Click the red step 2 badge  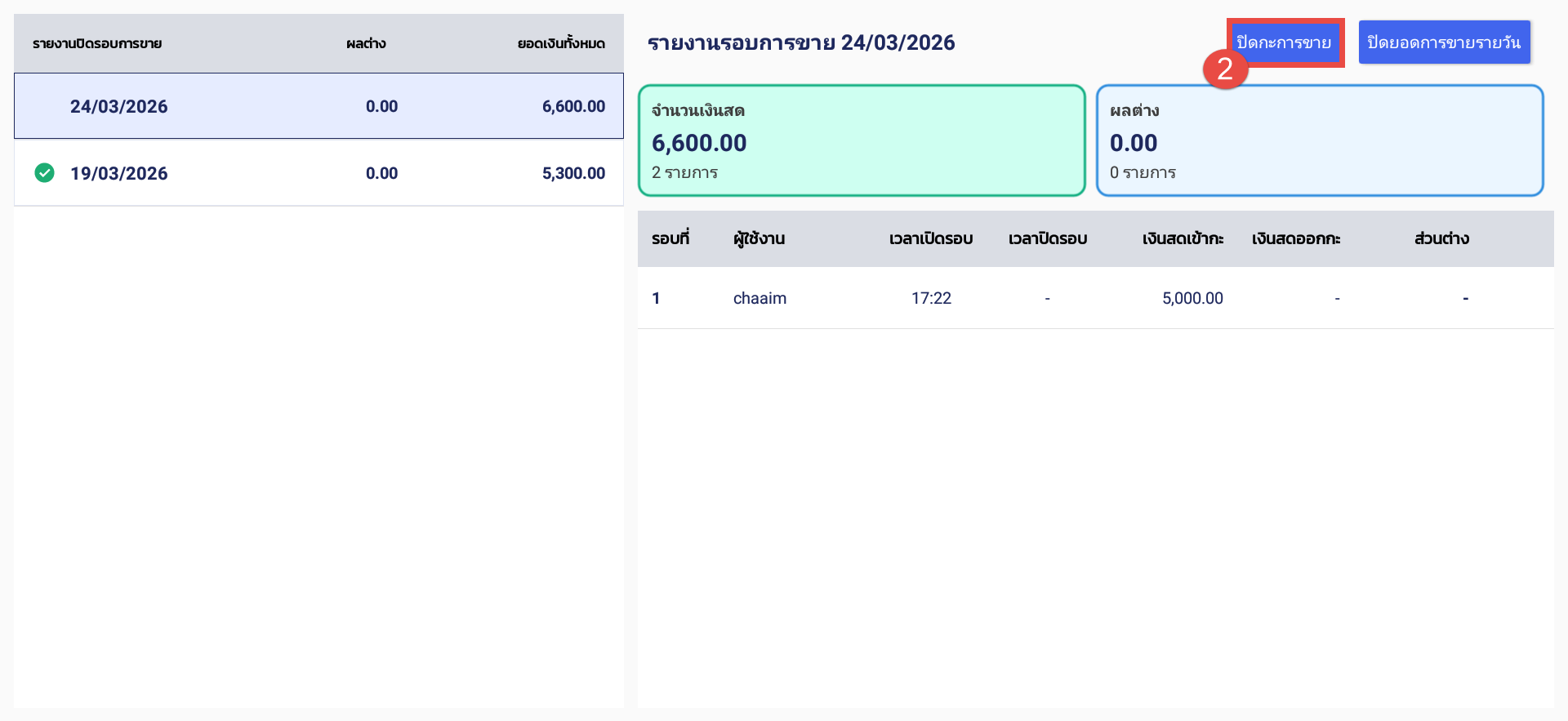click(x=1224, y=69)
